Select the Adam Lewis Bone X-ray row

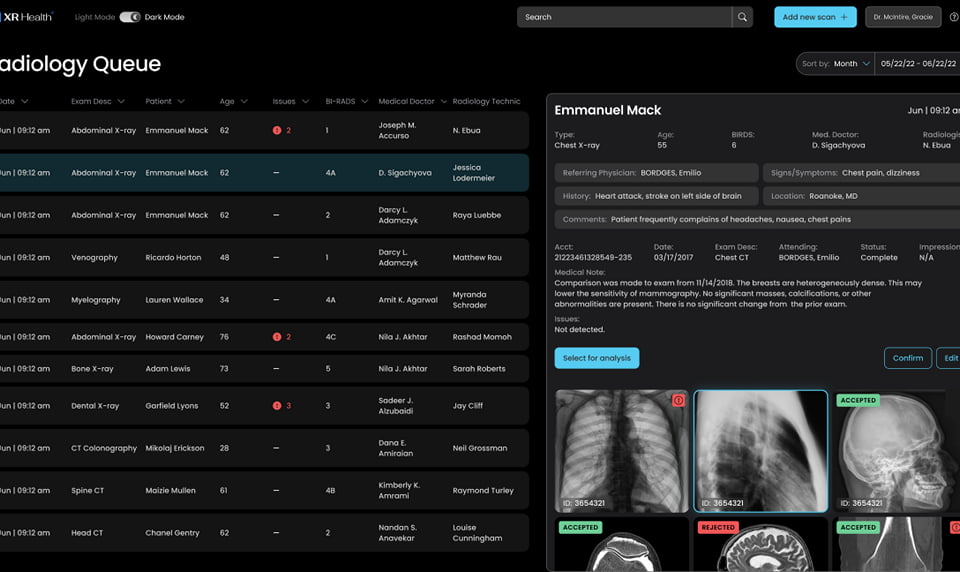point(263,369)
